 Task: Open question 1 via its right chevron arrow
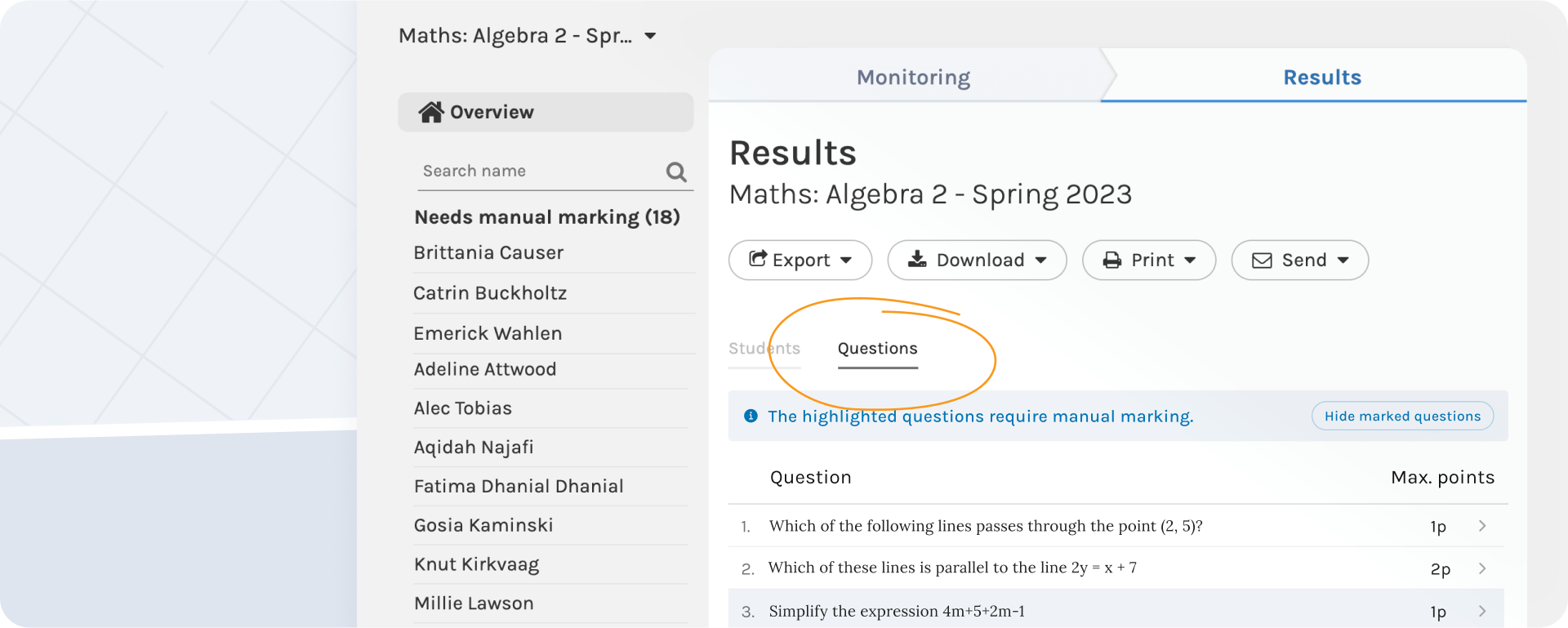[x=1484, y=526]
